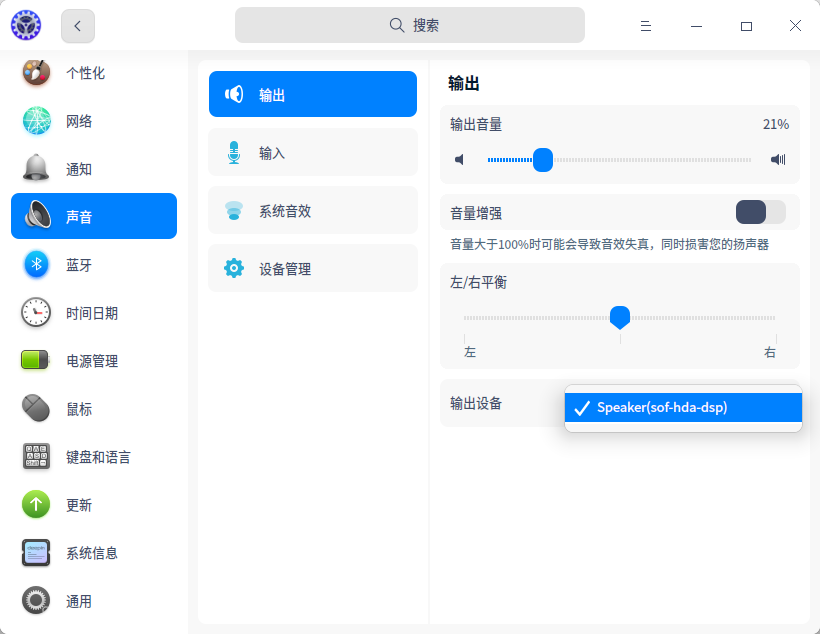
Task: Toggle the 音量增强 volume boost switch
Action: (x=760, y=212)
